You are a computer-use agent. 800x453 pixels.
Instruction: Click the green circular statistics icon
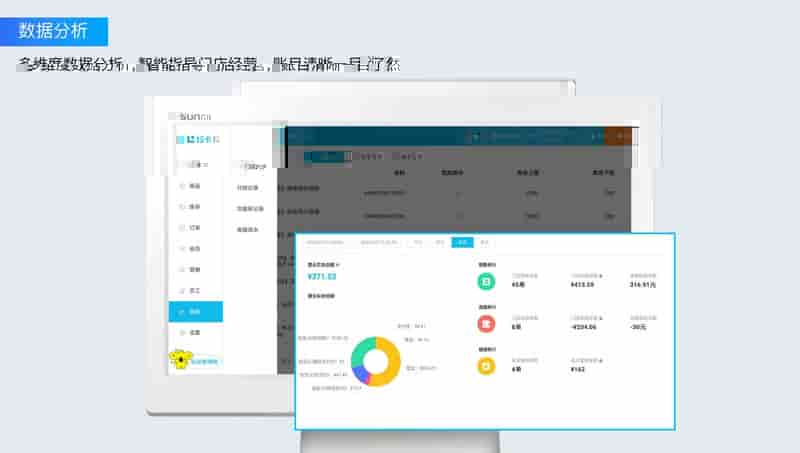point(486,282)
